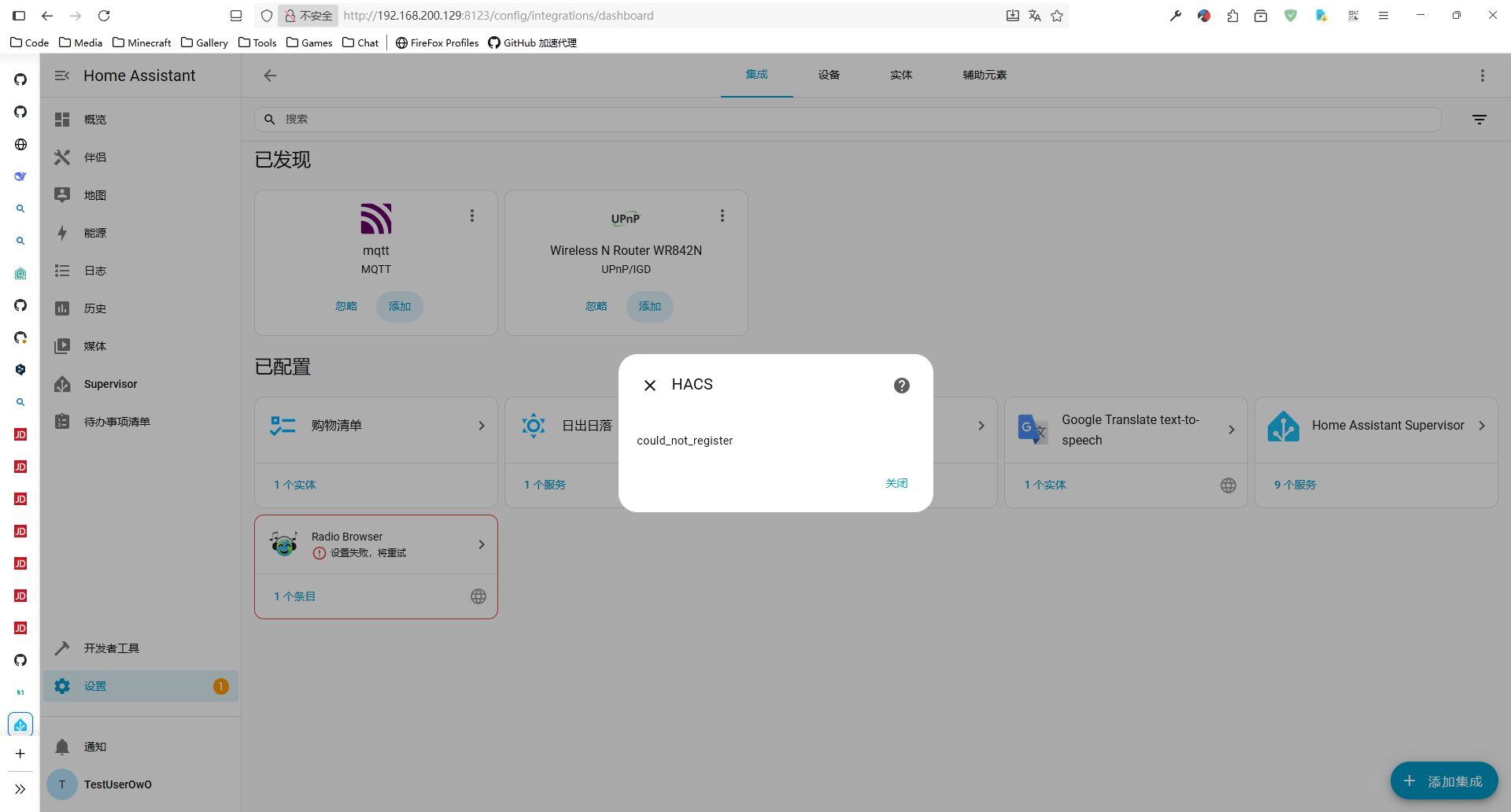Viewport: 1511px width, 812px height.
Task: Expand the Google Translate text-to-speech chevron
Action: [x=1232, y=430]
